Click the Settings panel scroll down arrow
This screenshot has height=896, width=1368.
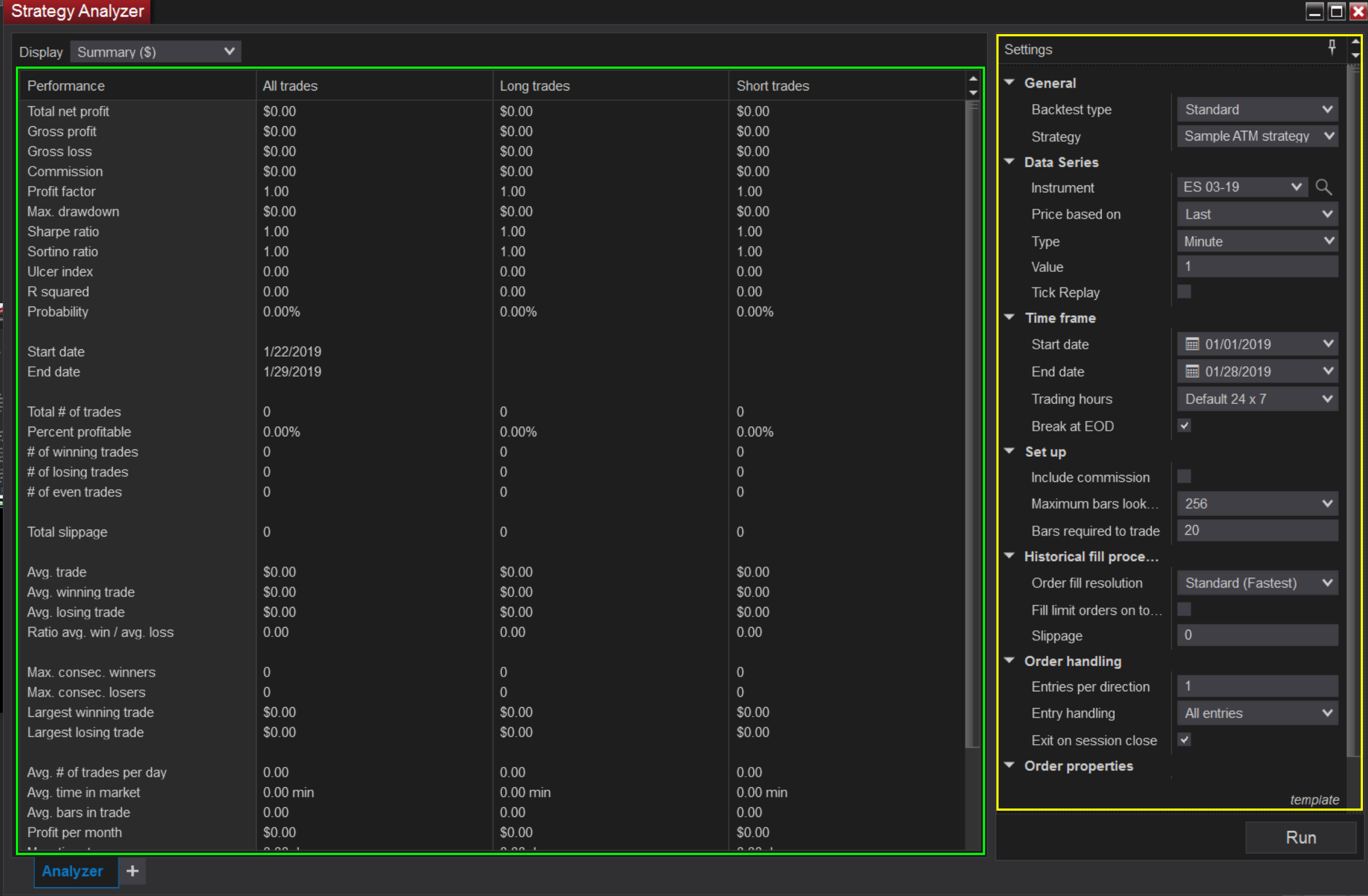click(1355, 56)
